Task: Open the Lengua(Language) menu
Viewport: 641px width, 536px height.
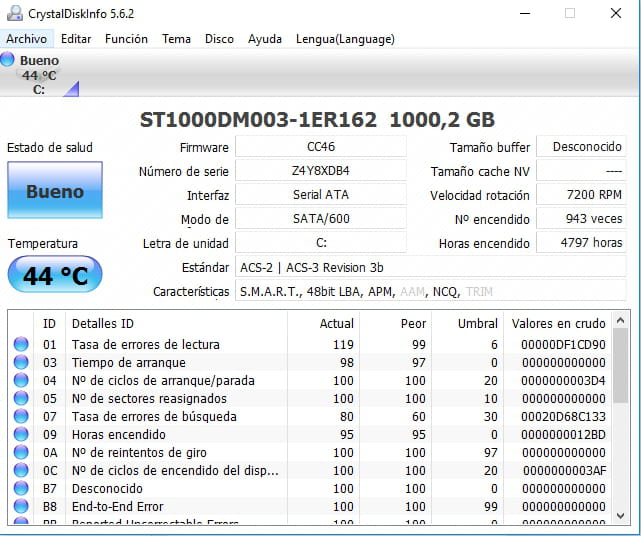Action: click(x=345, y=39)
